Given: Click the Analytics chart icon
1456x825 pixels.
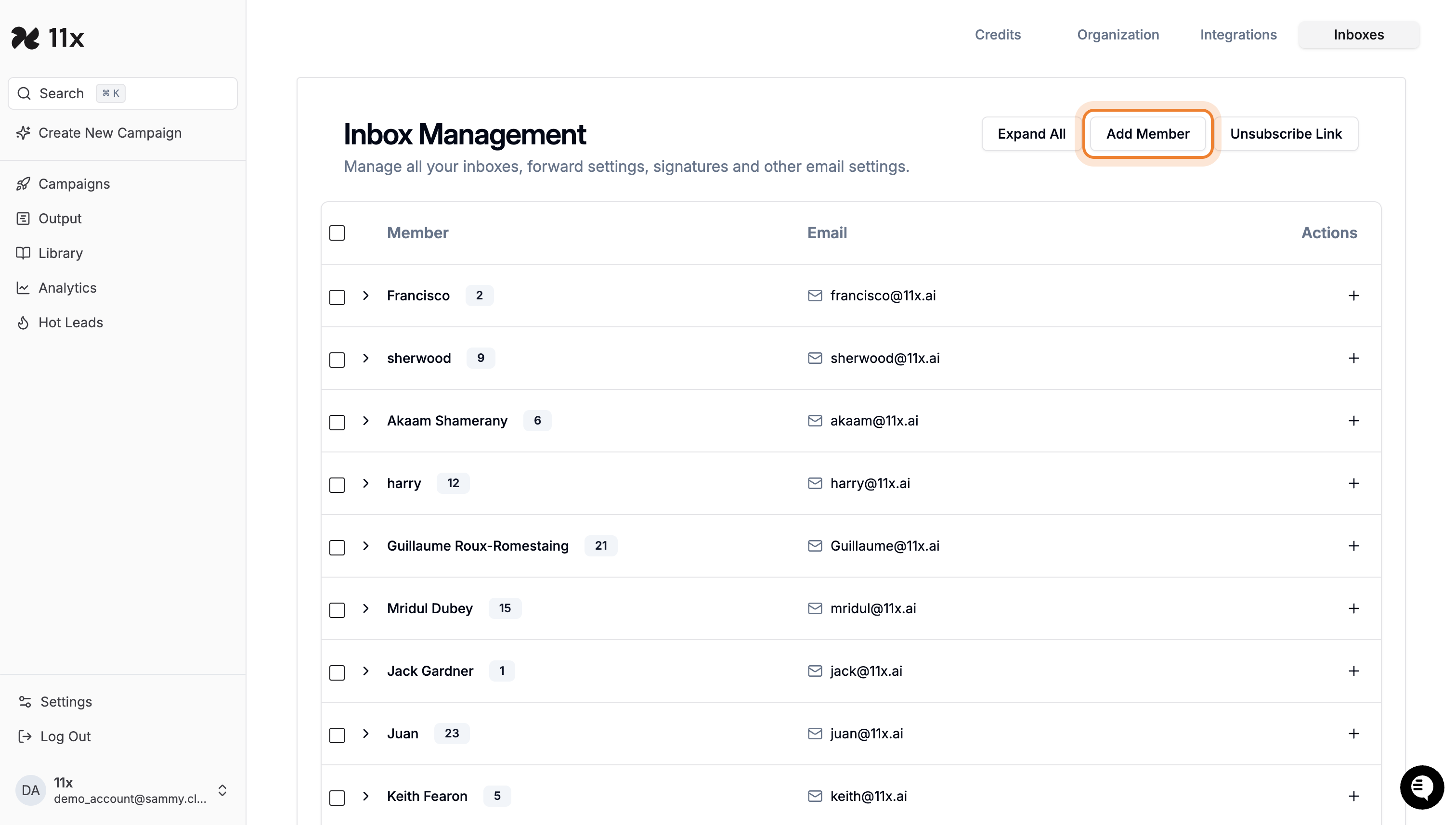Looking at the screenshot, I should click(x=23, y=288).
